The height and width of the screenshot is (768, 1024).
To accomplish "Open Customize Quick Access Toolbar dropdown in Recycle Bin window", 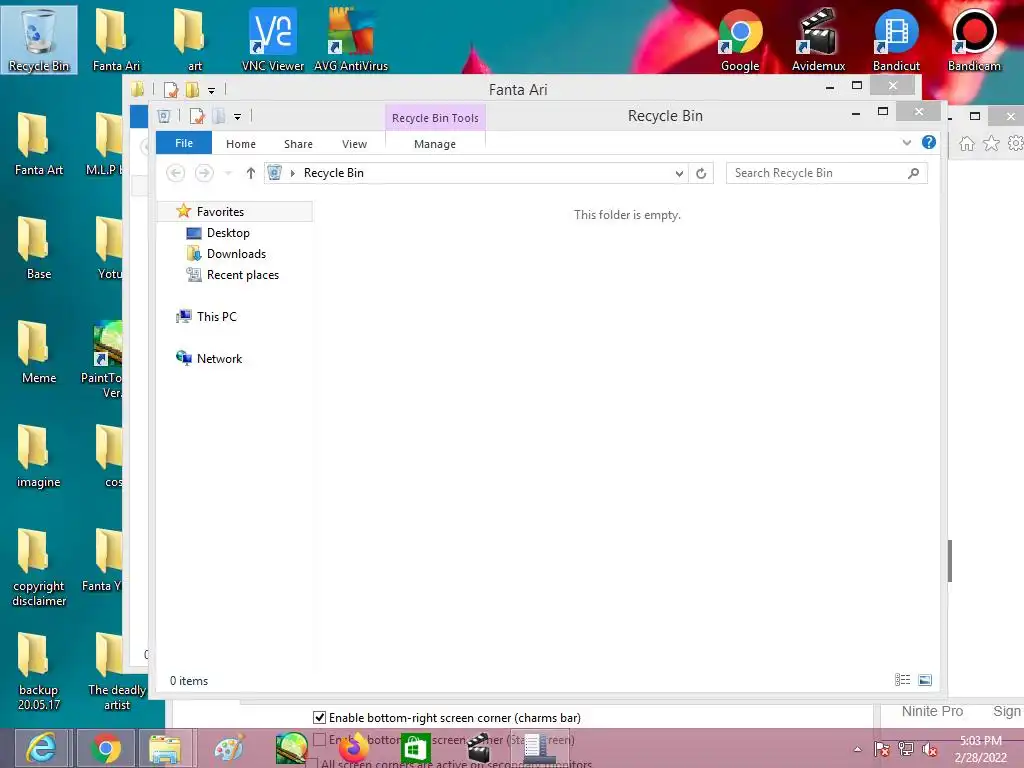I will point(237,117).
